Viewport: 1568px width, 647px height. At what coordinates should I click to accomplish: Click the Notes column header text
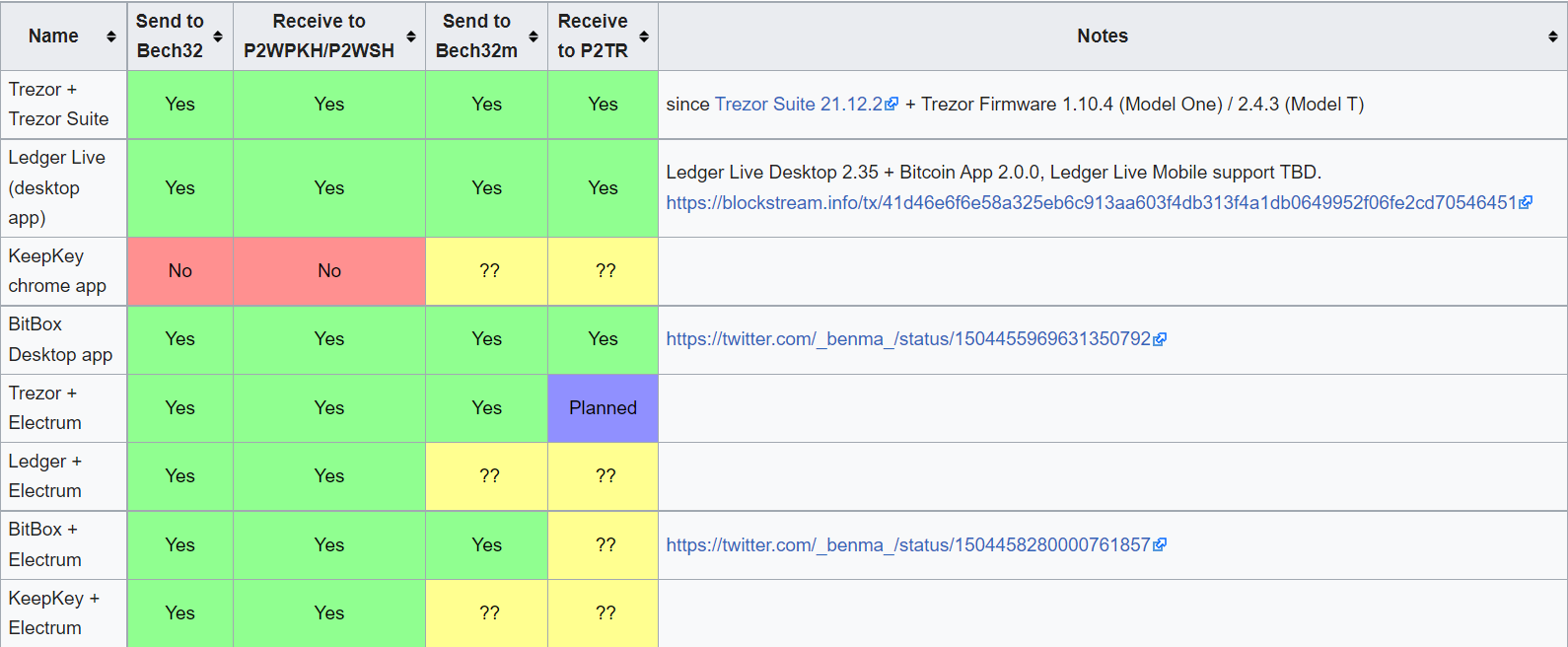1103,36
